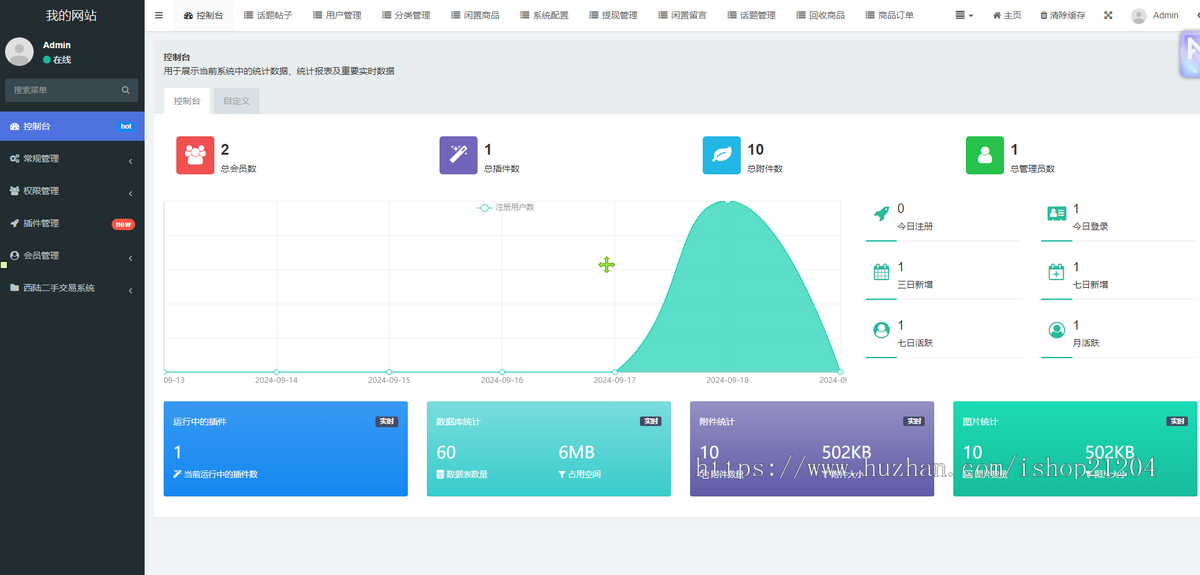
Task: Toggle the sidebar hamburger menu icon
Action: (x=159, y=15)
